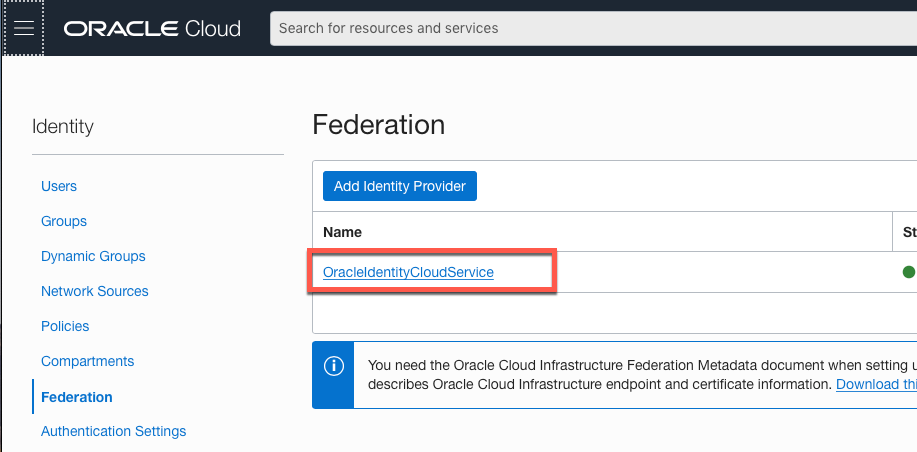Go to Groups in the Identity menu
This screenshot has height=452, width=917.
64,221
